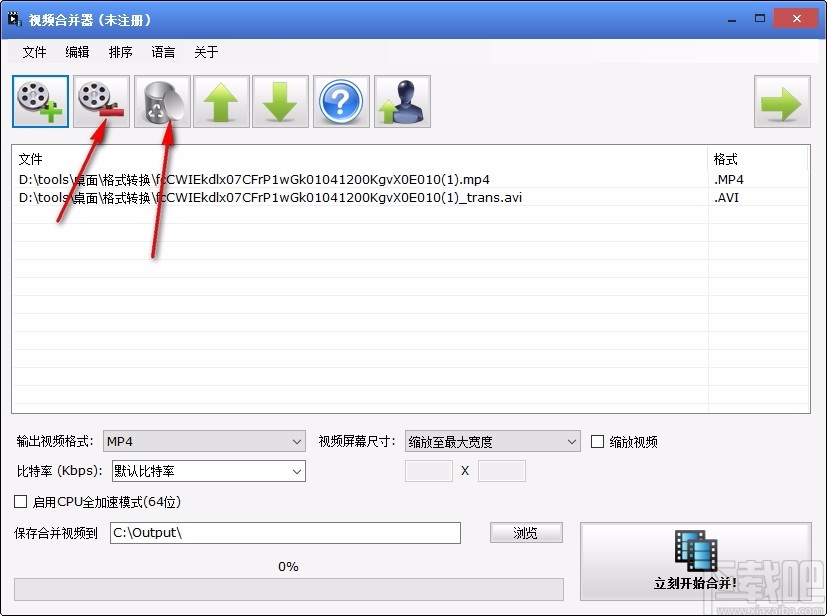This screenshot has width=827, height=616.
Task: Click the green right arrow icon
Action: [781, 101]
